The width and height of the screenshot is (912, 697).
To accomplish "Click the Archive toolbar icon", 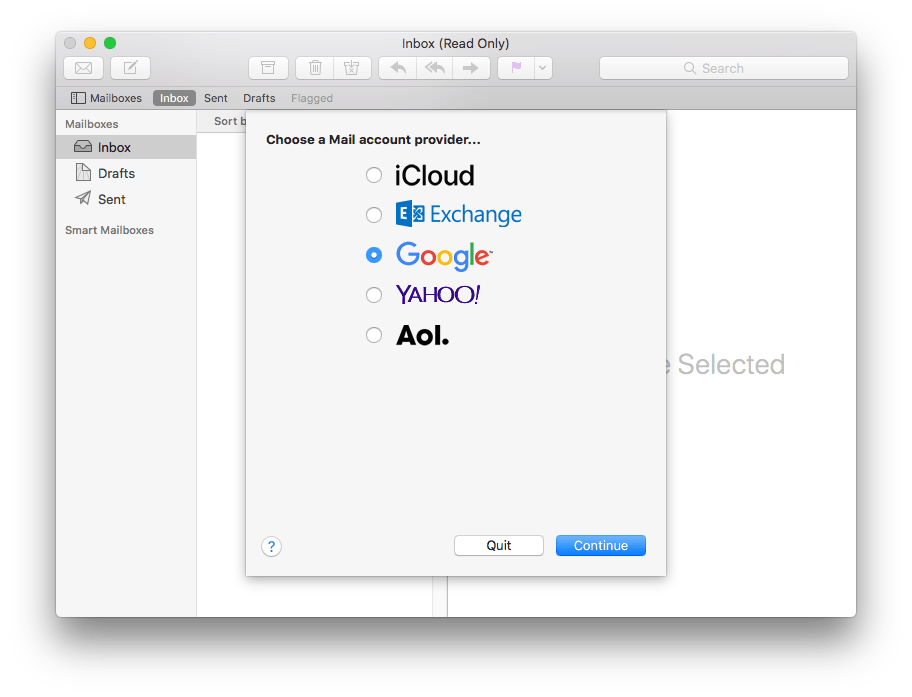I will point(268,68).
